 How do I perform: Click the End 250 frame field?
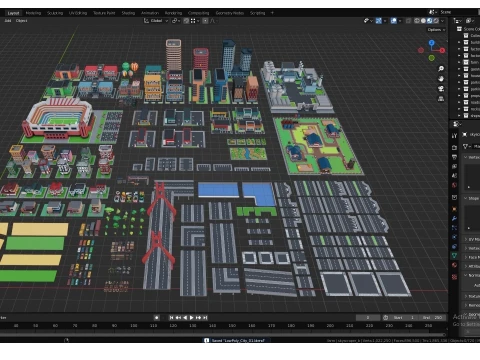coord(432,318)
